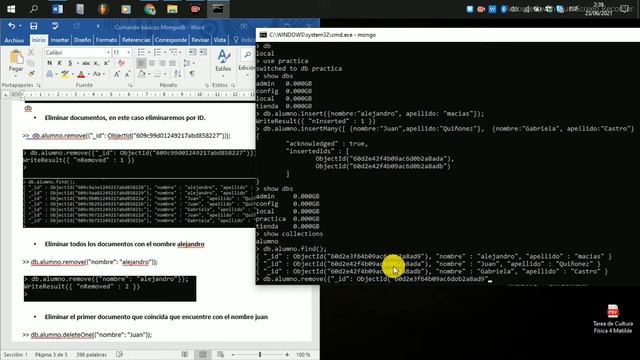
Task: Expand the Portapapeles dialog launcher
Action: pyautogui.click(x=39, y=85)
